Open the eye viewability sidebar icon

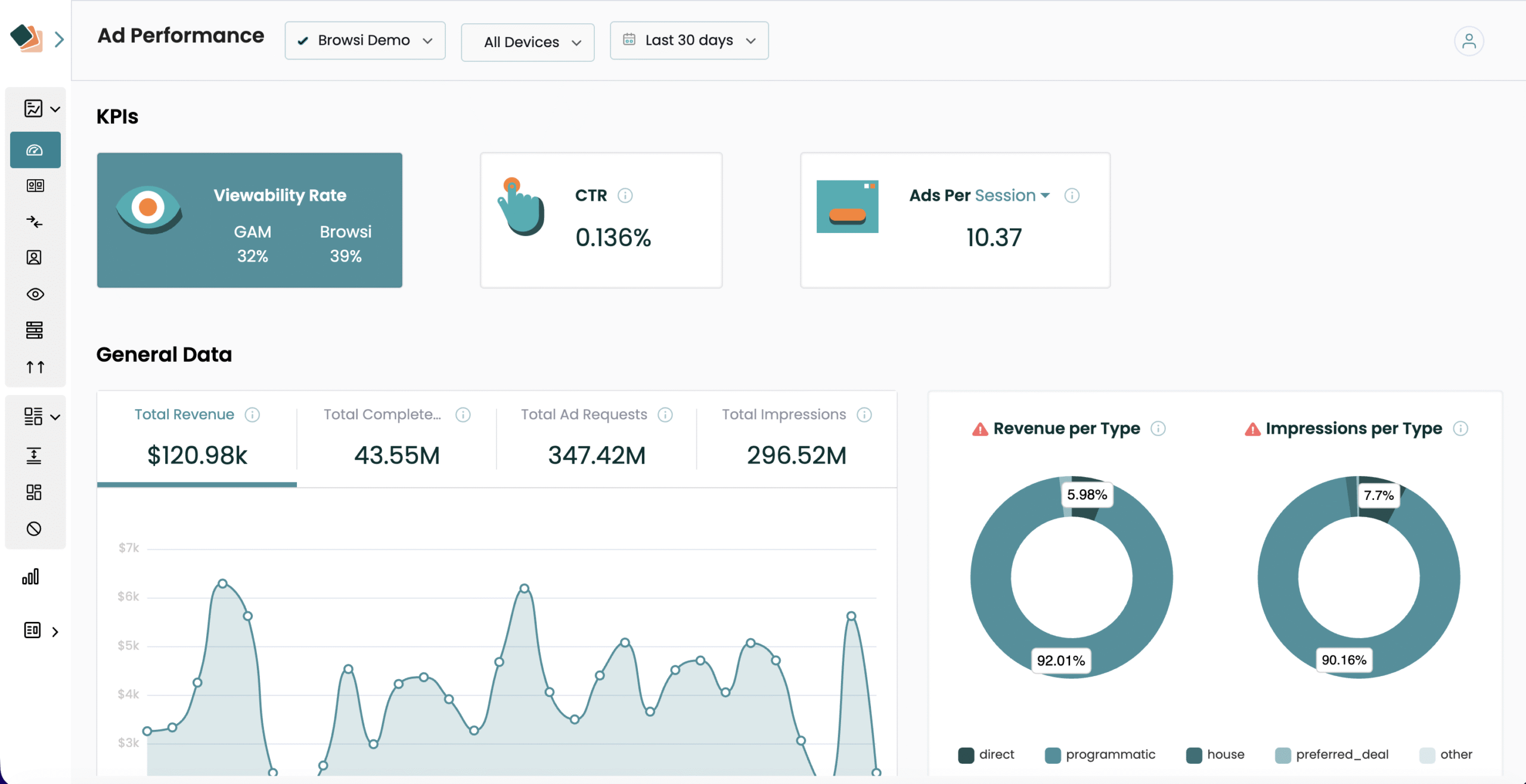pyautogui.click(x=35, y=294)
